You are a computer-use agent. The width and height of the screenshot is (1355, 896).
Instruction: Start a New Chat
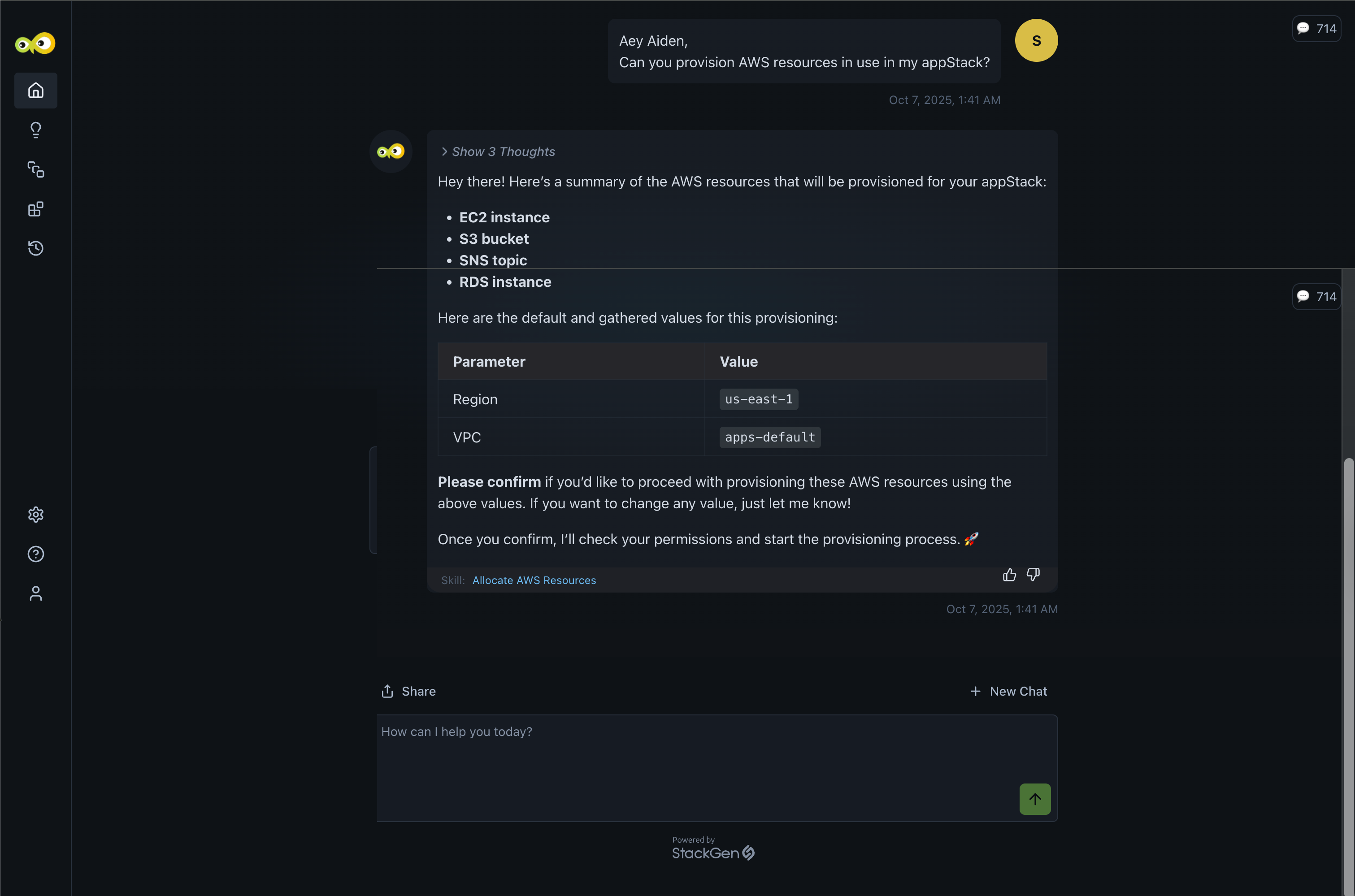[1009, 692]
